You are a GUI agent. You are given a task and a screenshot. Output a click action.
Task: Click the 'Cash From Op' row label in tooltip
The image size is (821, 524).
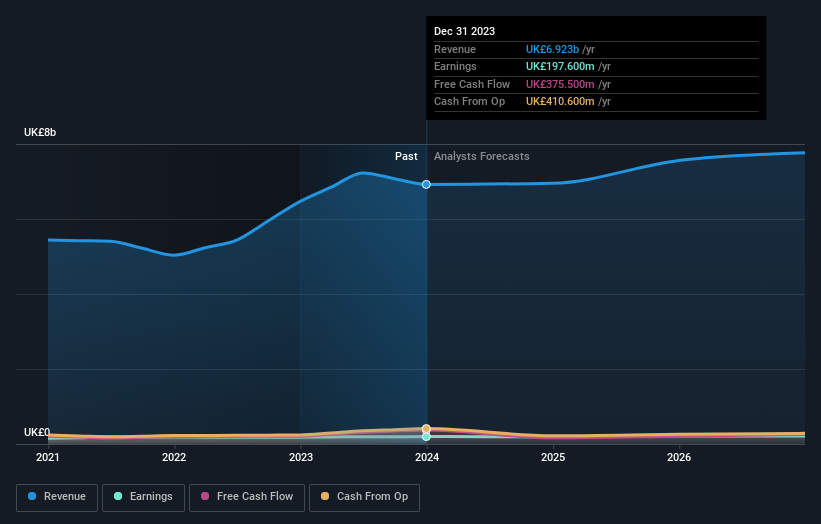[470, 102]
